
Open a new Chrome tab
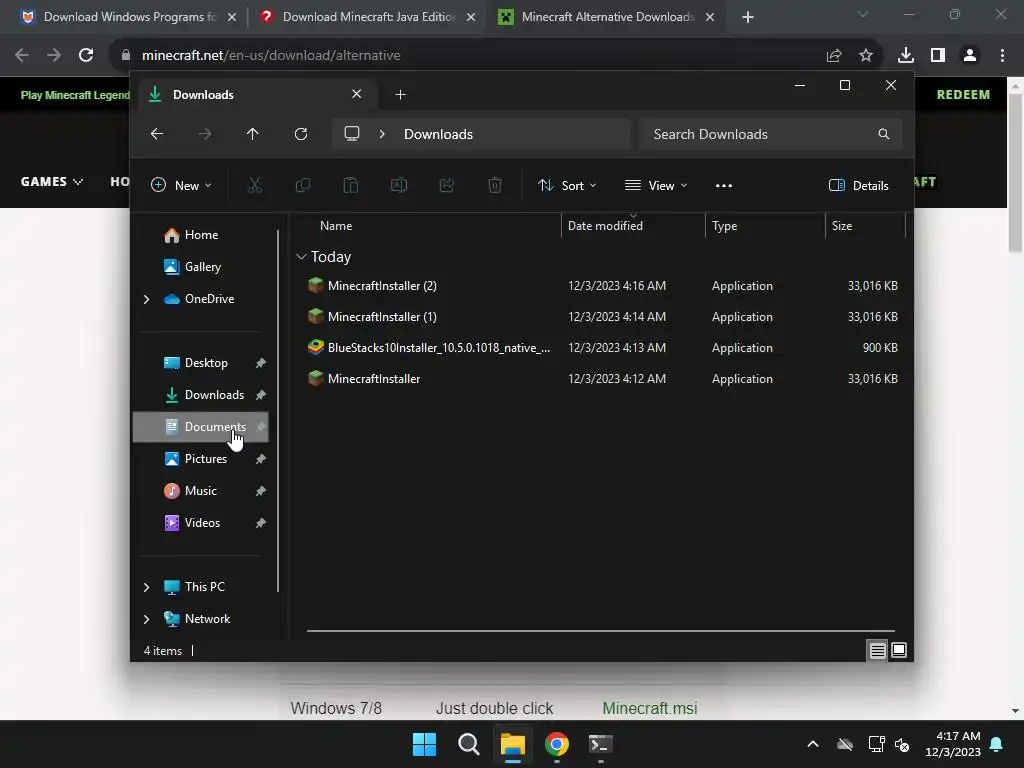(x=748, y=18)
